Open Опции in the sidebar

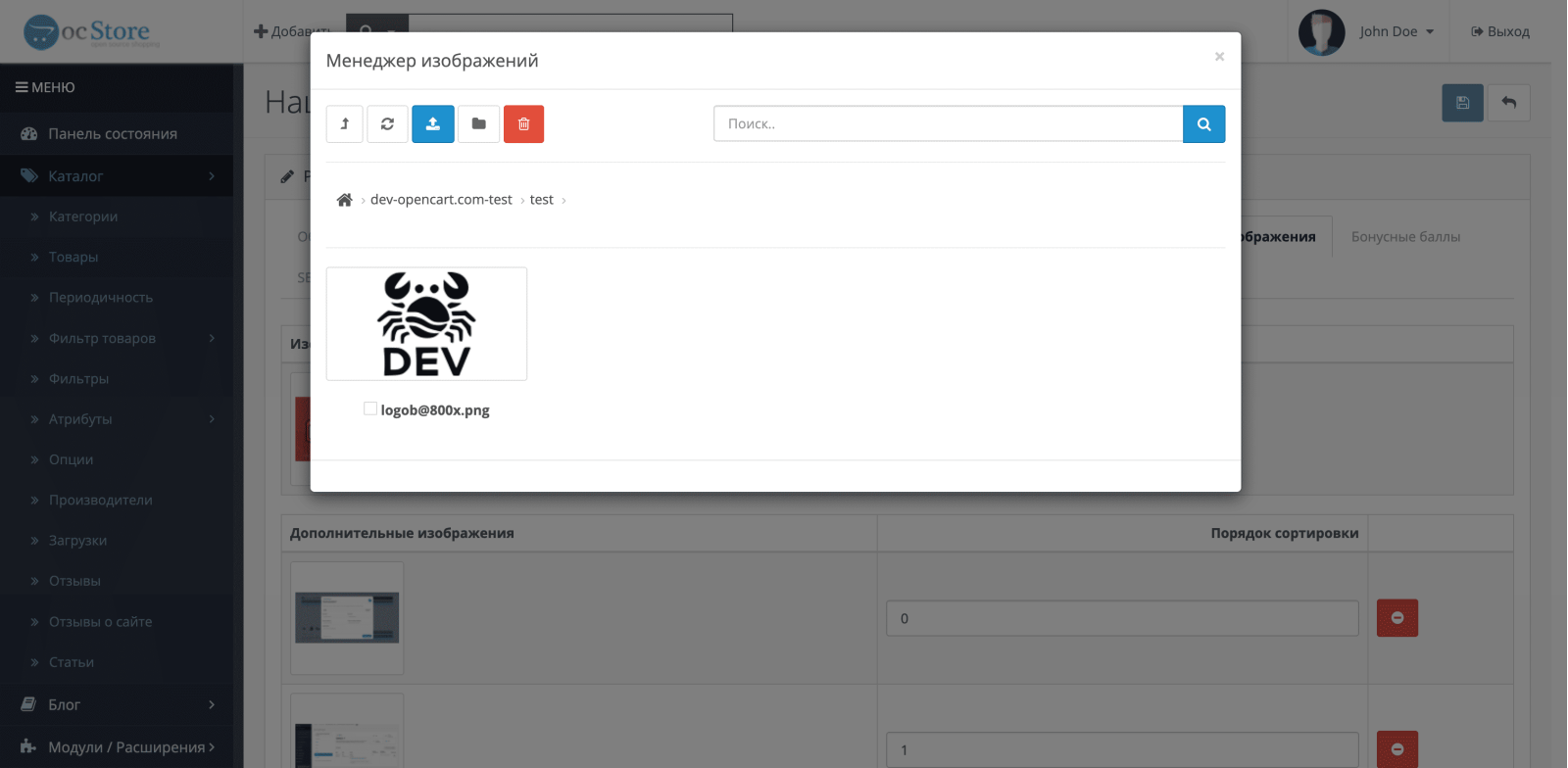click(72, 459)
